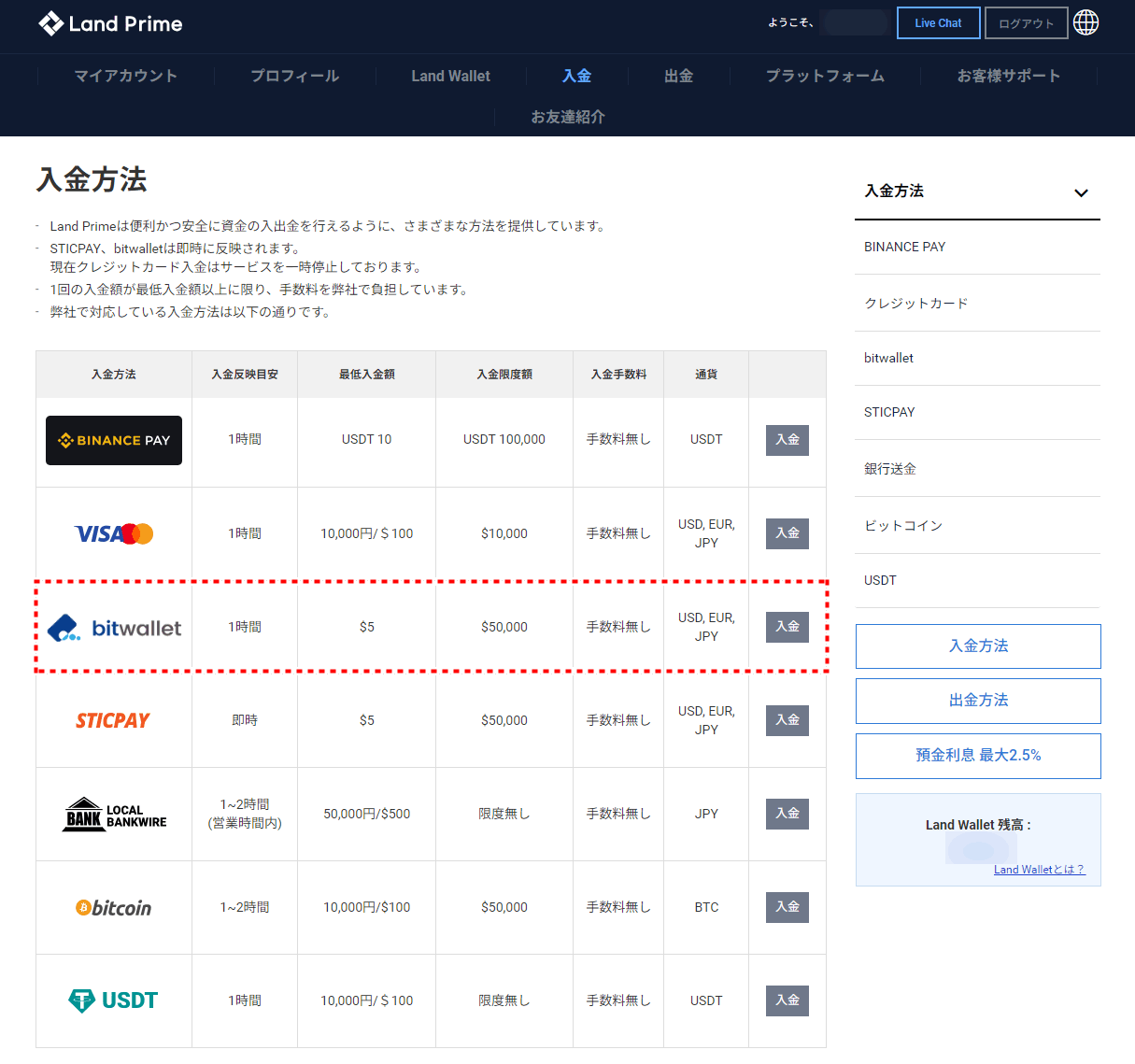Open the お友達紹介 menu item
The width and height of the screenshot is (1135, 1064).
tap(568, 117)
